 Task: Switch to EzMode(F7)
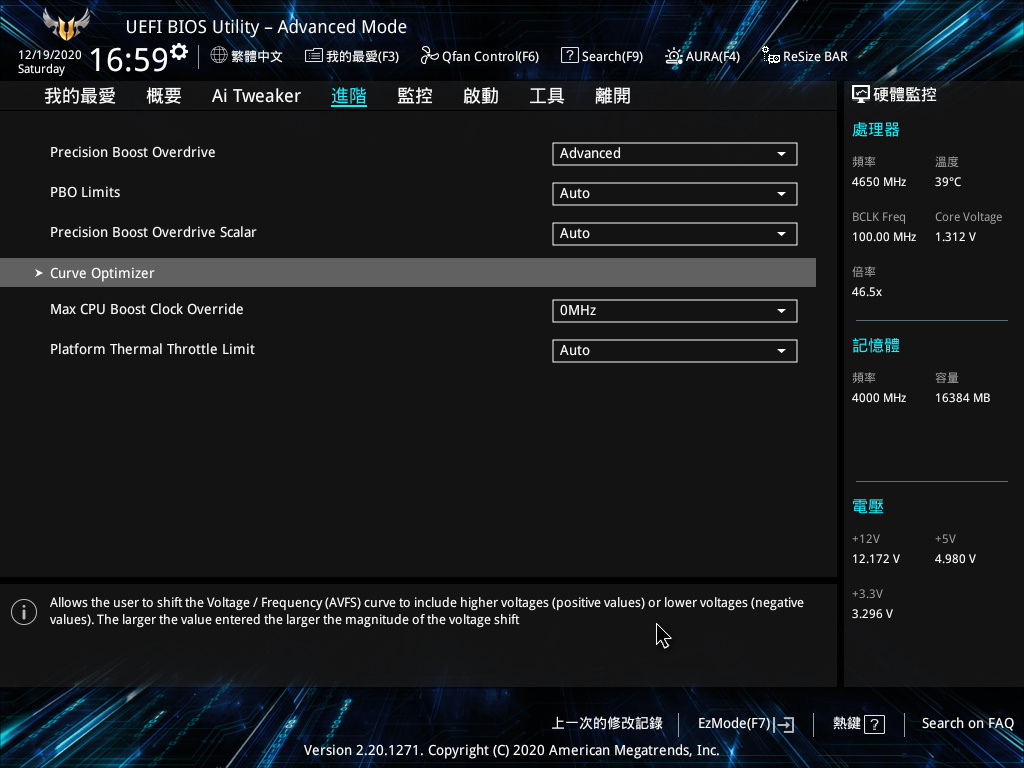point(746,724)
